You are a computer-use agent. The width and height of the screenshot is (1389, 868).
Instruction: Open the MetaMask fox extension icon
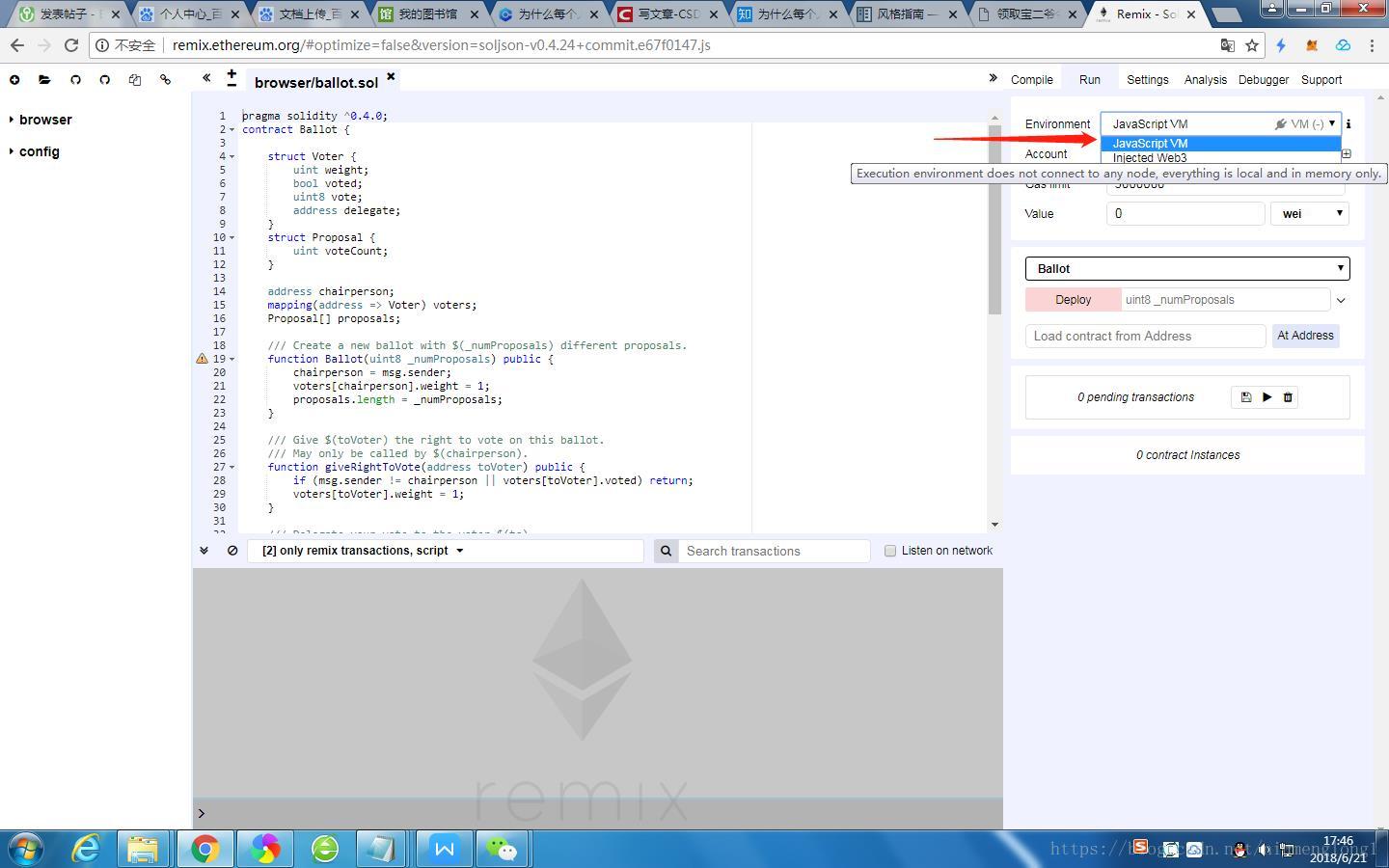(x=1312, y=45)
